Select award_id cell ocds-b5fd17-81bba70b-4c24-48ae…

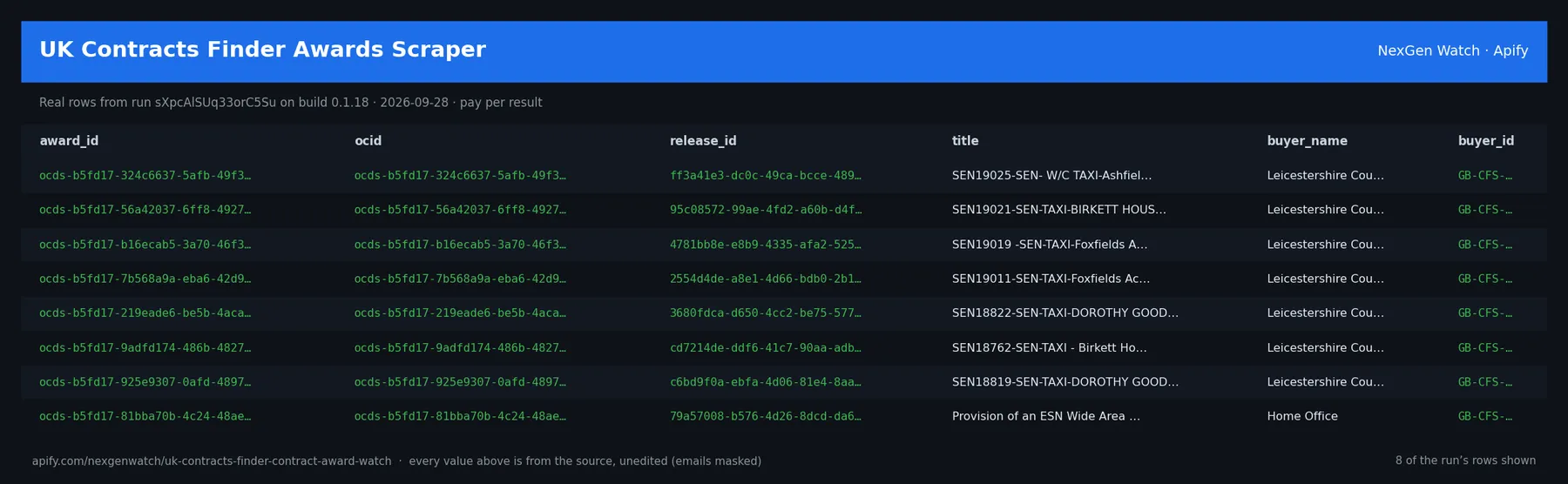tap(145, 416)
